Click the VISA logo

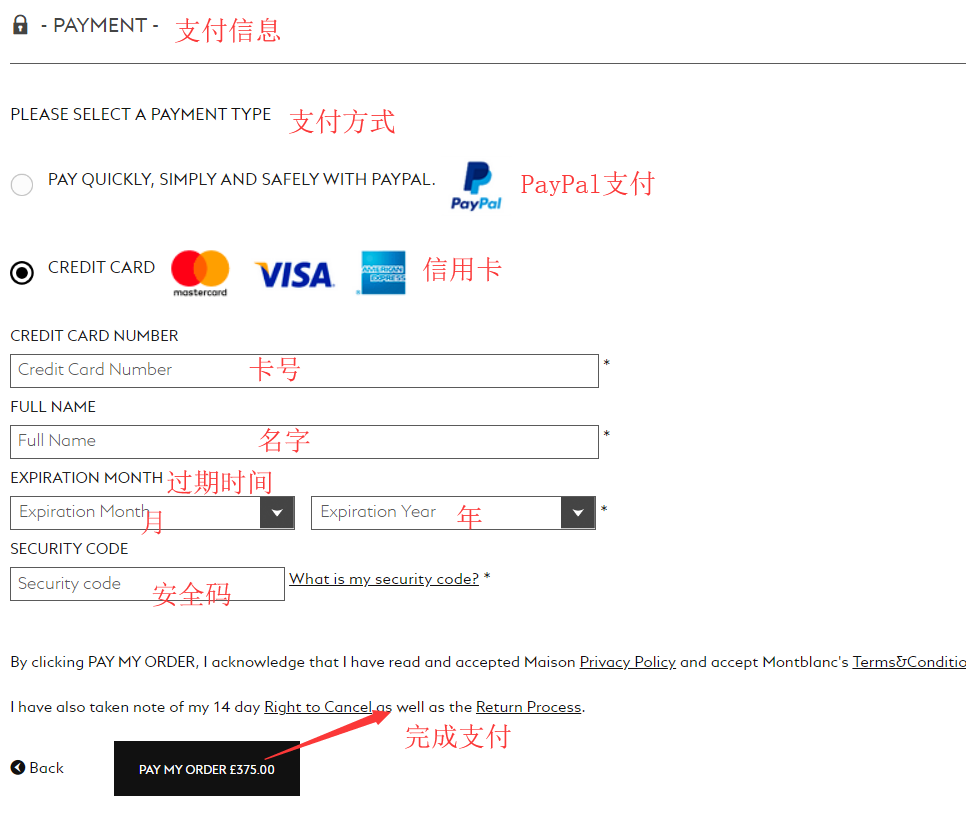point(295,275)
